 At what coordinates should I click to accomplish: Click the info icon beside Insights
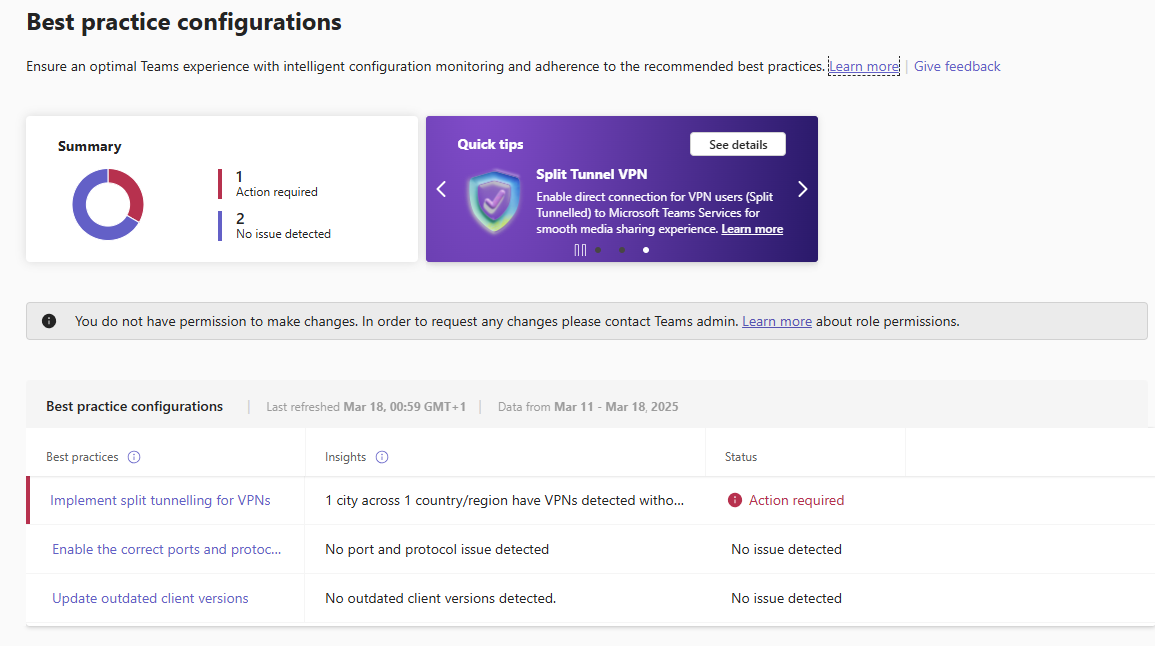click(x=382, y=457)
